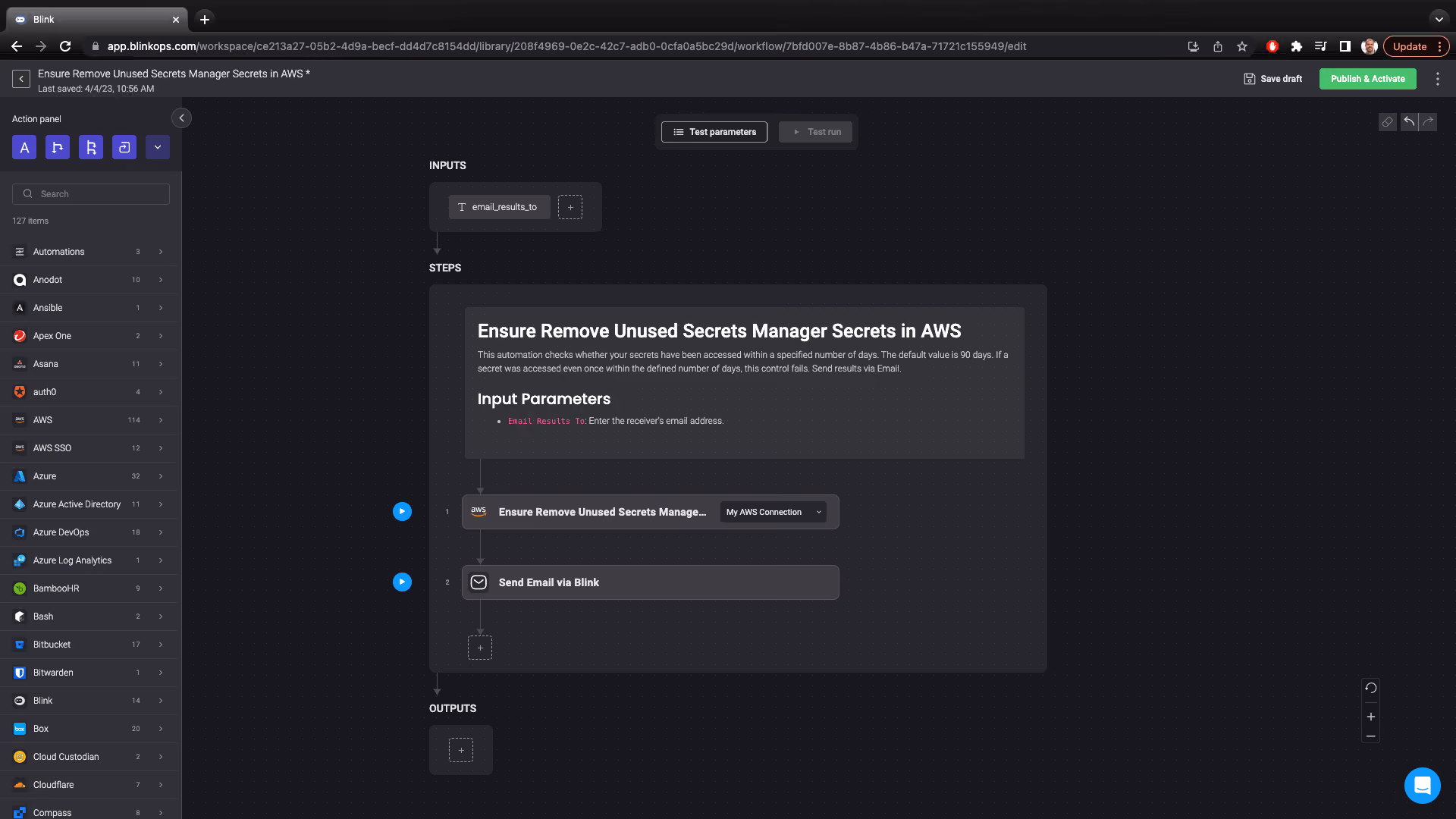Click the envelope icon in step 2
This screenshot has height=819, width=1456.
tap(479, 582)
